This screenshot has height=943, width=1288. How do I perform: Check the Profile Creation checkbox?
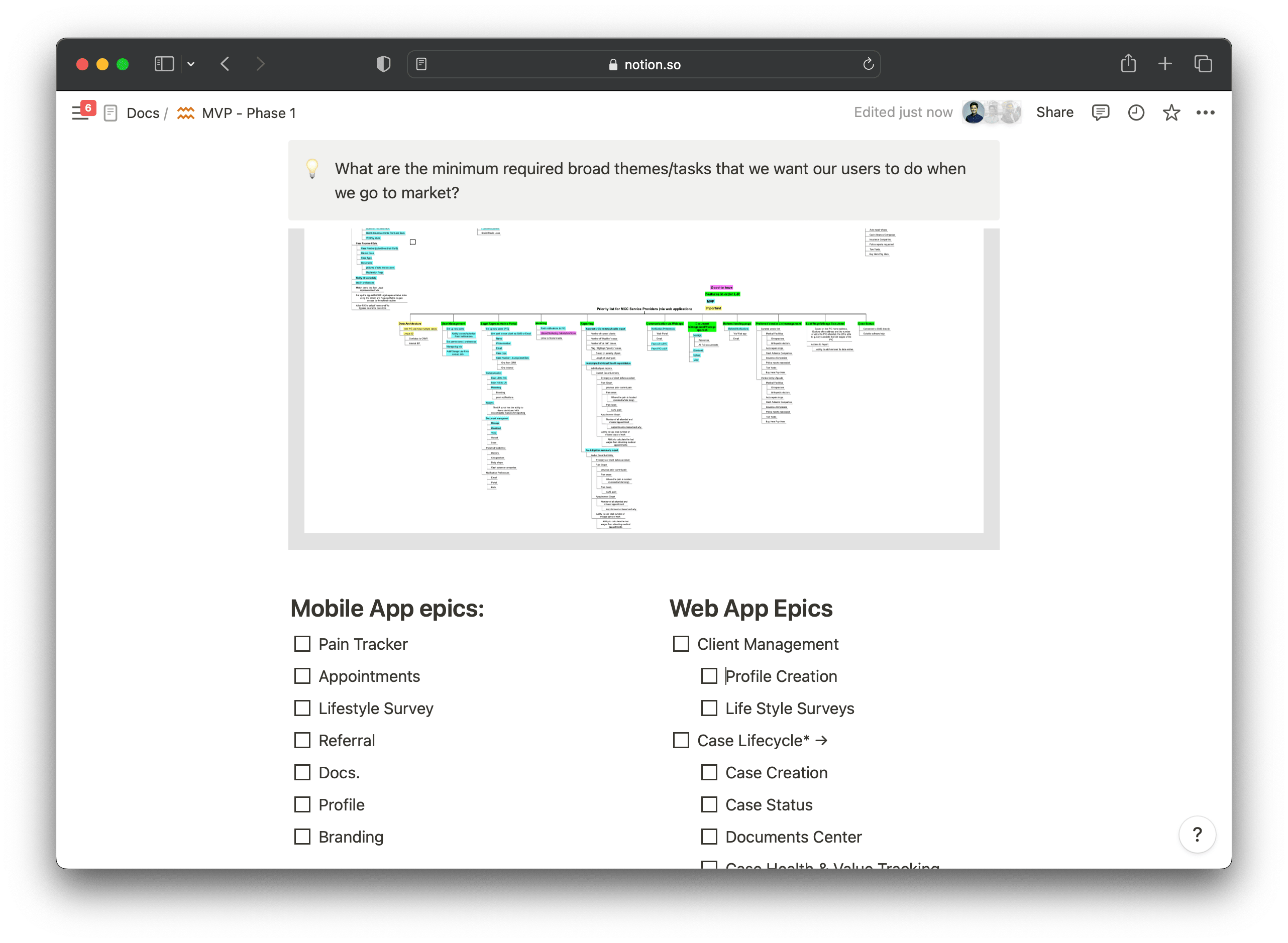click(x=709, y=676)
